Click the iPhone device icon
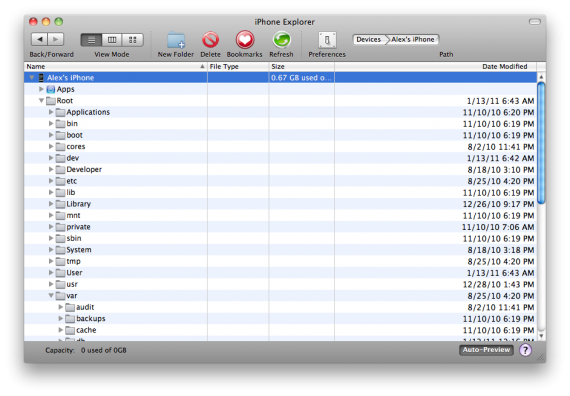The height and width of the screenshot is (396, 570). [41, 77]
